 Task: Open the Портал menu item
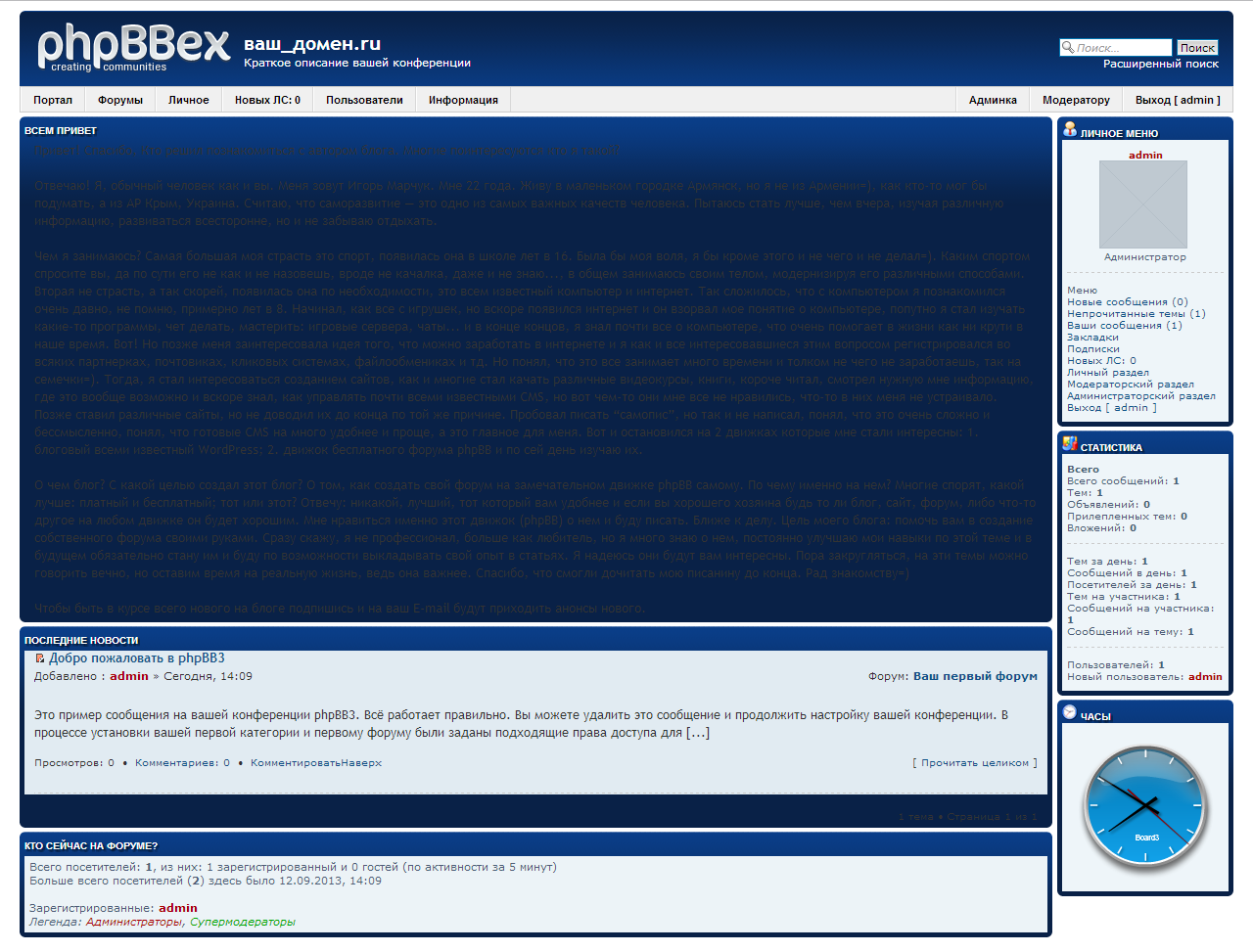53,100
